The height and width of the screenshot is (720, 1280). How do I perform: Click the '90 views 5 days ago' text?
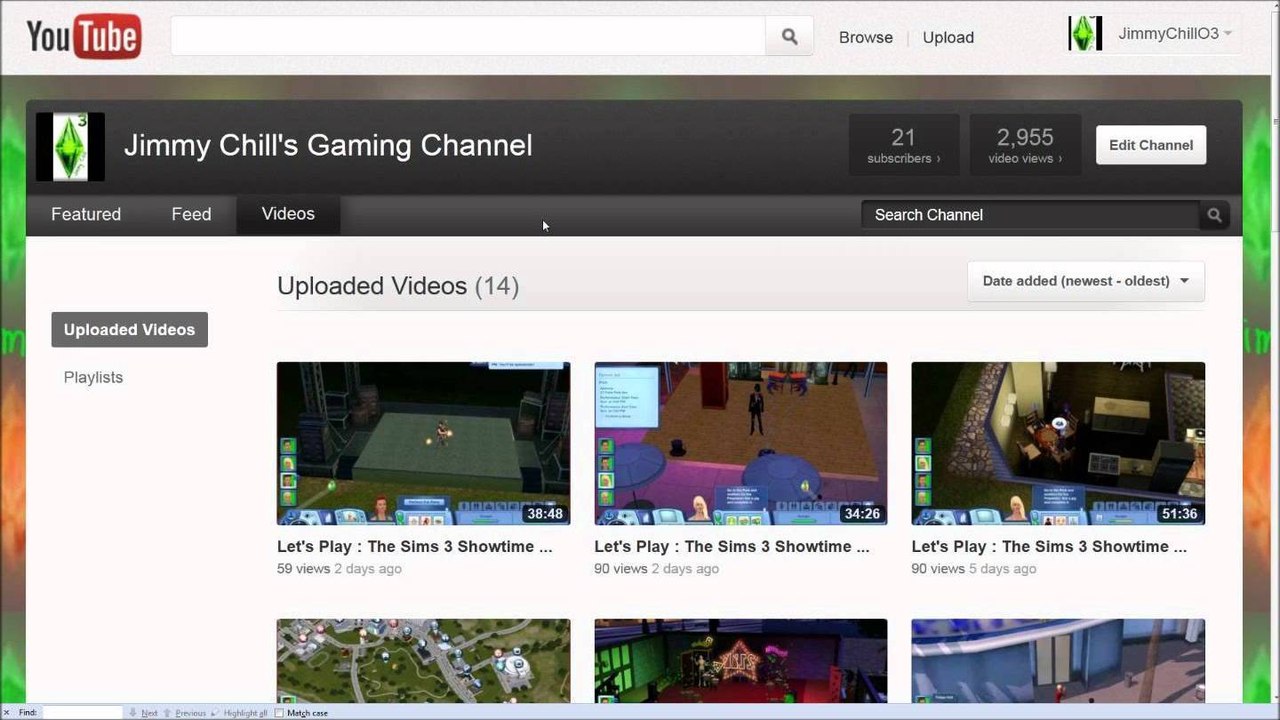click(974, 569)
